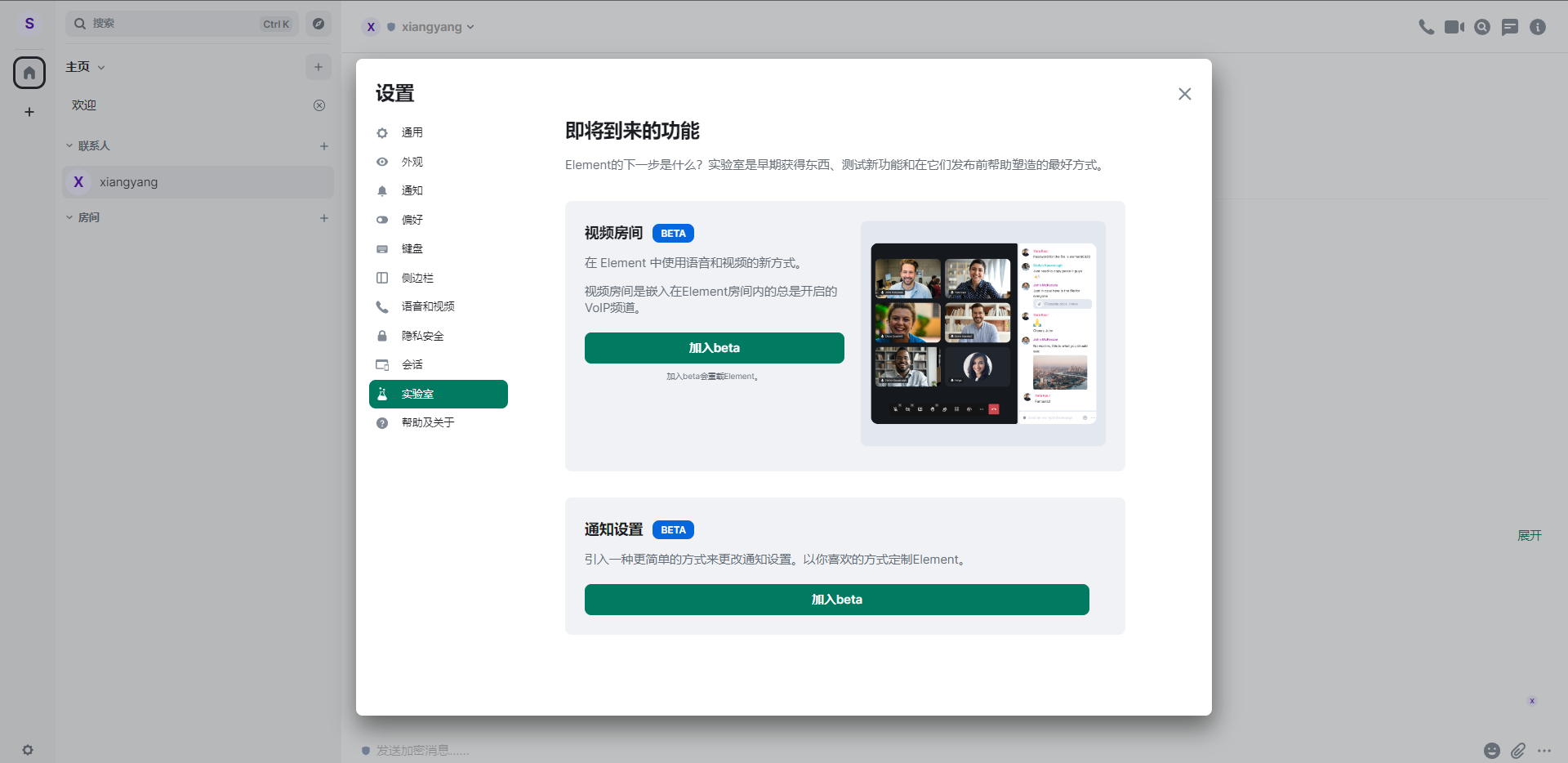Image resolution: width=1568 pixels, height=763 pixels.
Task: Click the 发送加密消息 message input field
Action: point(923,751)
